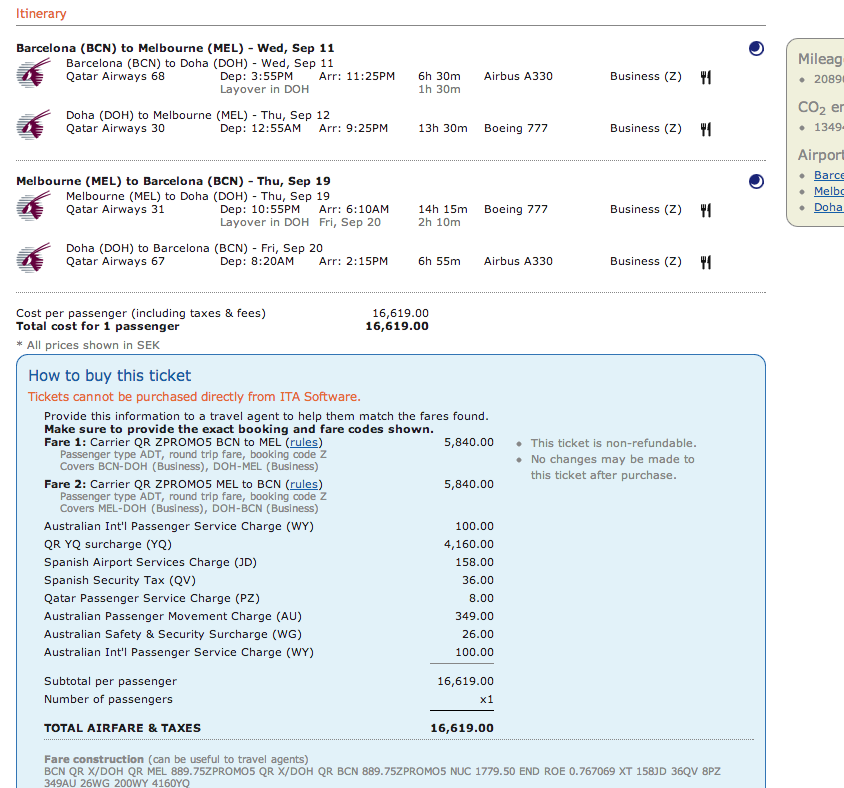Screen dimensions: 844x788
Task: Click the fare construction string starting 'BCN QR X/DOH'
Action: (382, 777)
